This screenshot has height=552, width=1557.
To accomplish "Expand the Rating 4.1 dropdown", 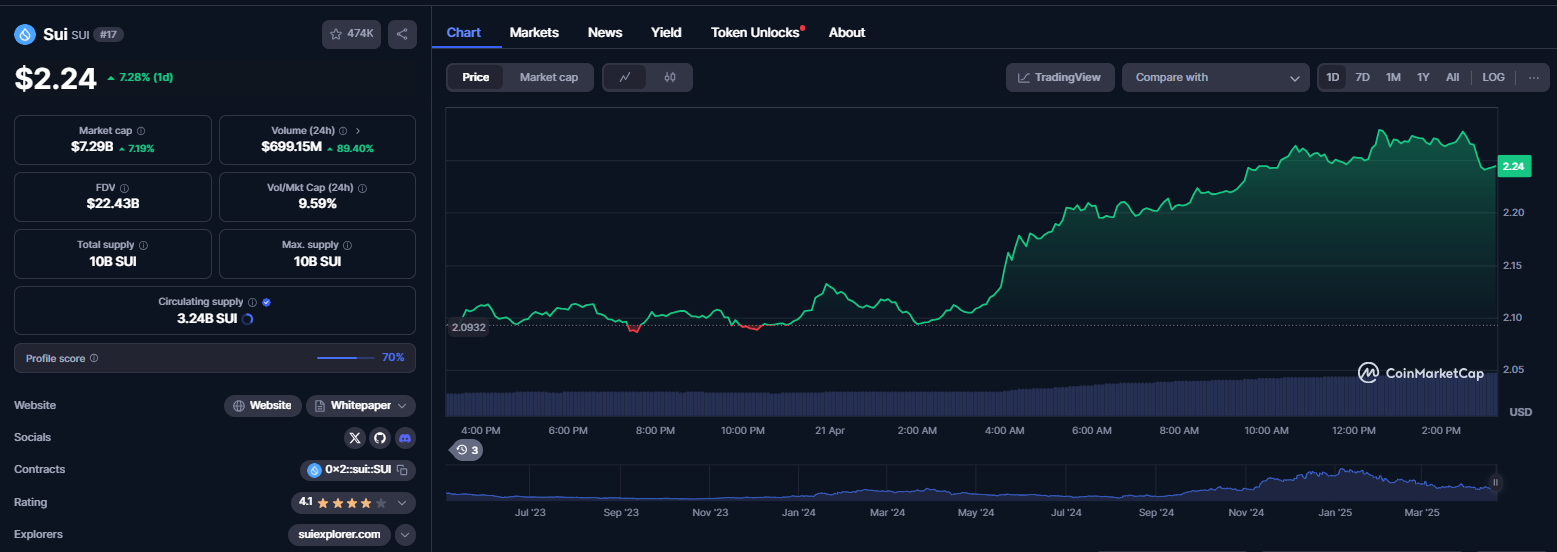I will [x=352, y=502].
